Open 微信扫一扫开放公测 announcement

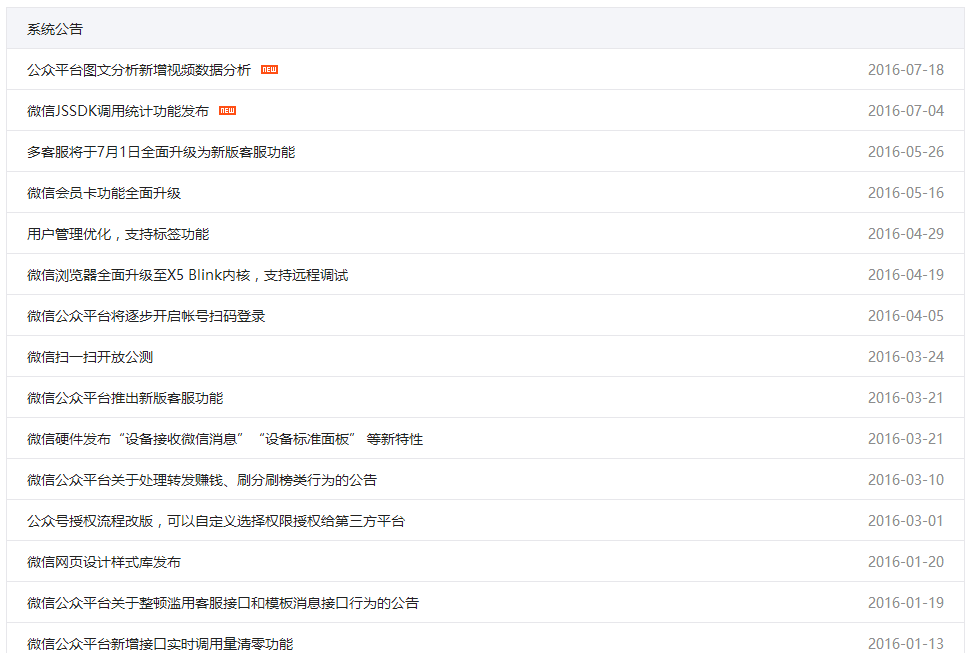pos(90,357)
